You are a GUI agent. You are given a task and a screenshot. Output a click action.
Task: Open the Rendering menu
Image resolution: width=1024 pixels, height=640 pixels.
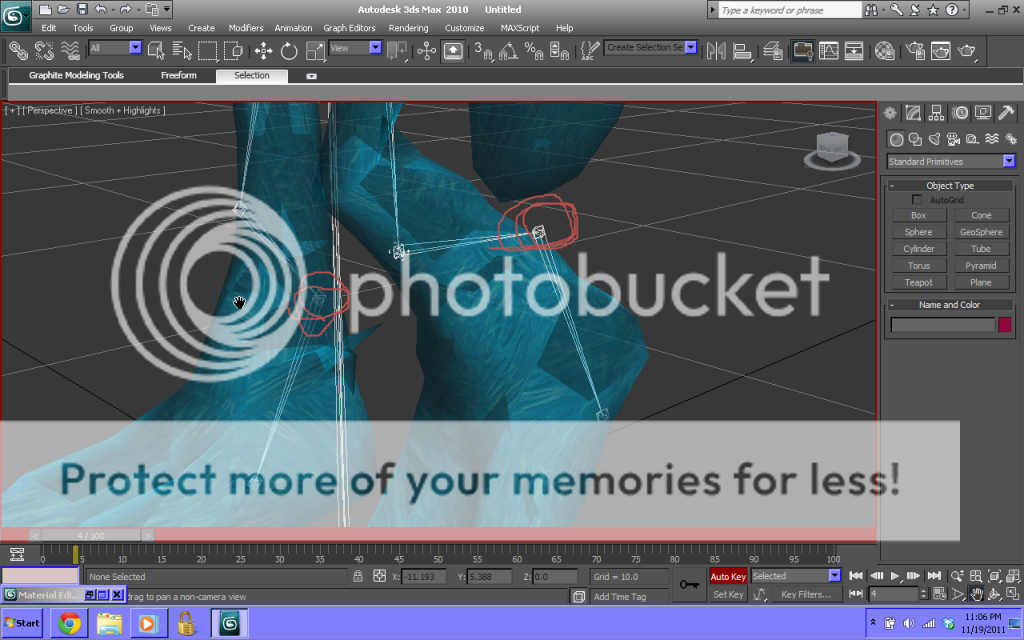(x=408, y=28)
